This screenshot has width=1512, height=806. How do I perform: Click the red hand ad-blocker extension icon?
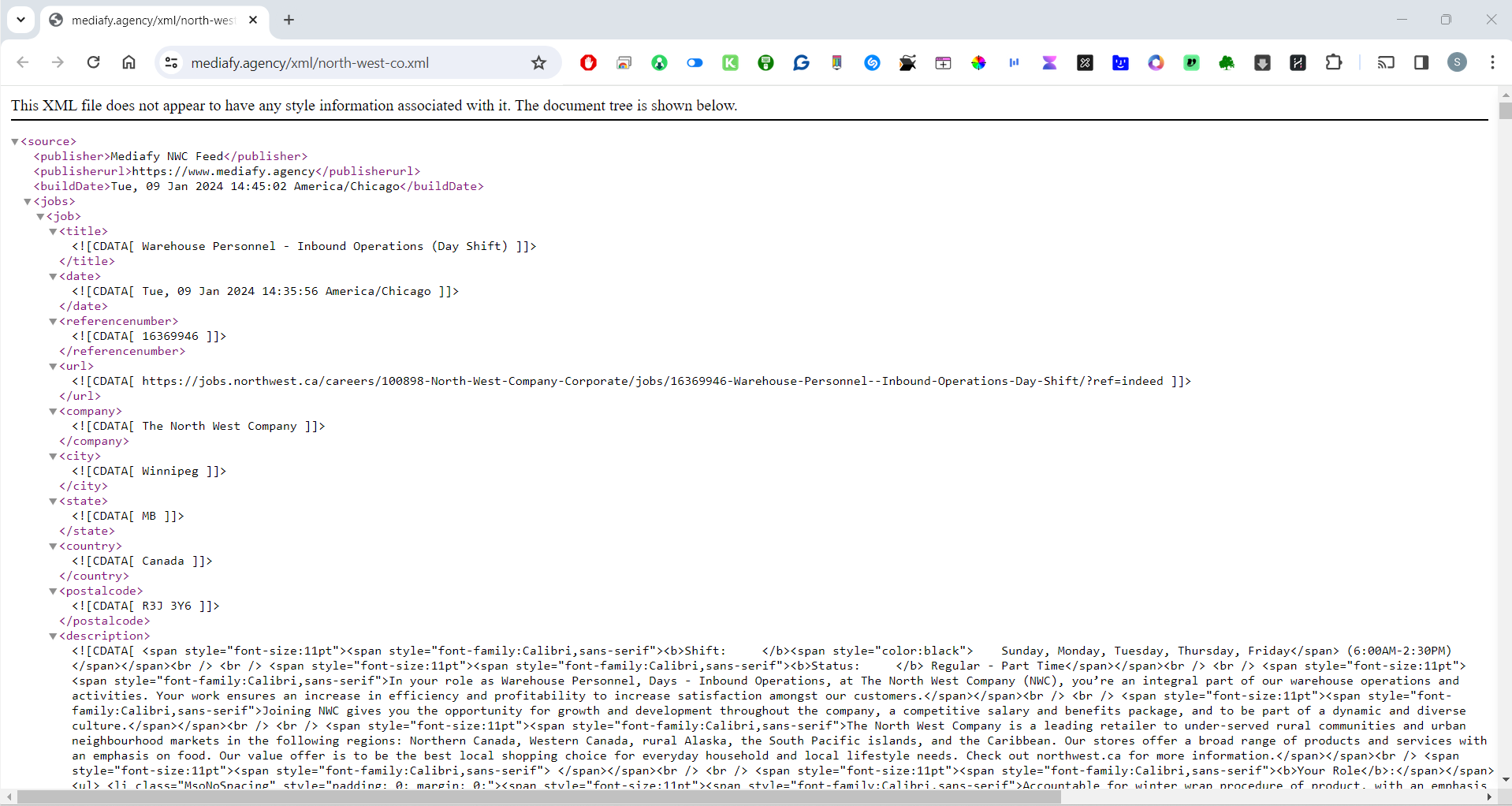(588, 63)
